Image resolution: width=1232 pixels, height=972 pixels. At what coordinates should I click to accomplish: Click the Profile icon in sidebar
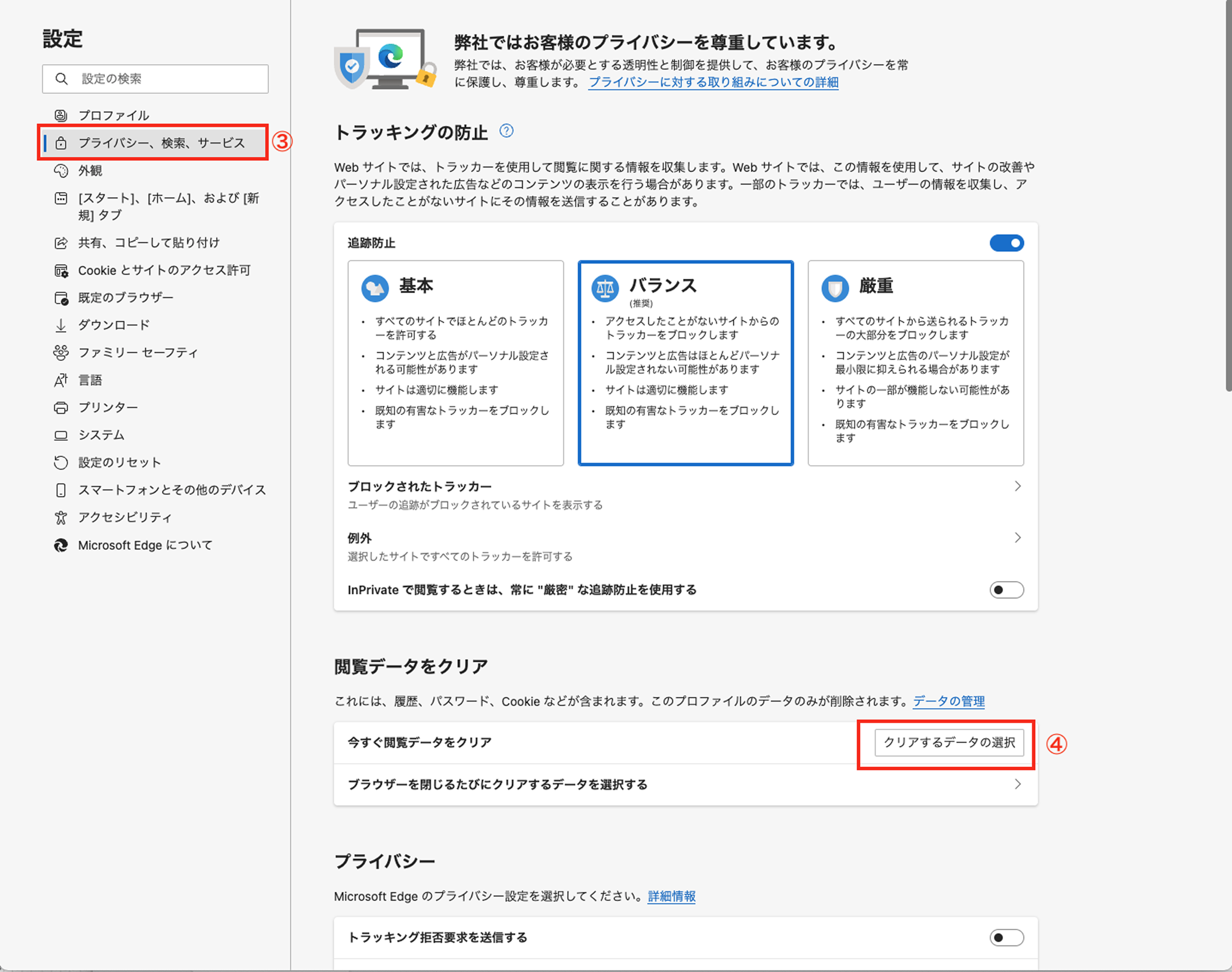click(61, 115)
